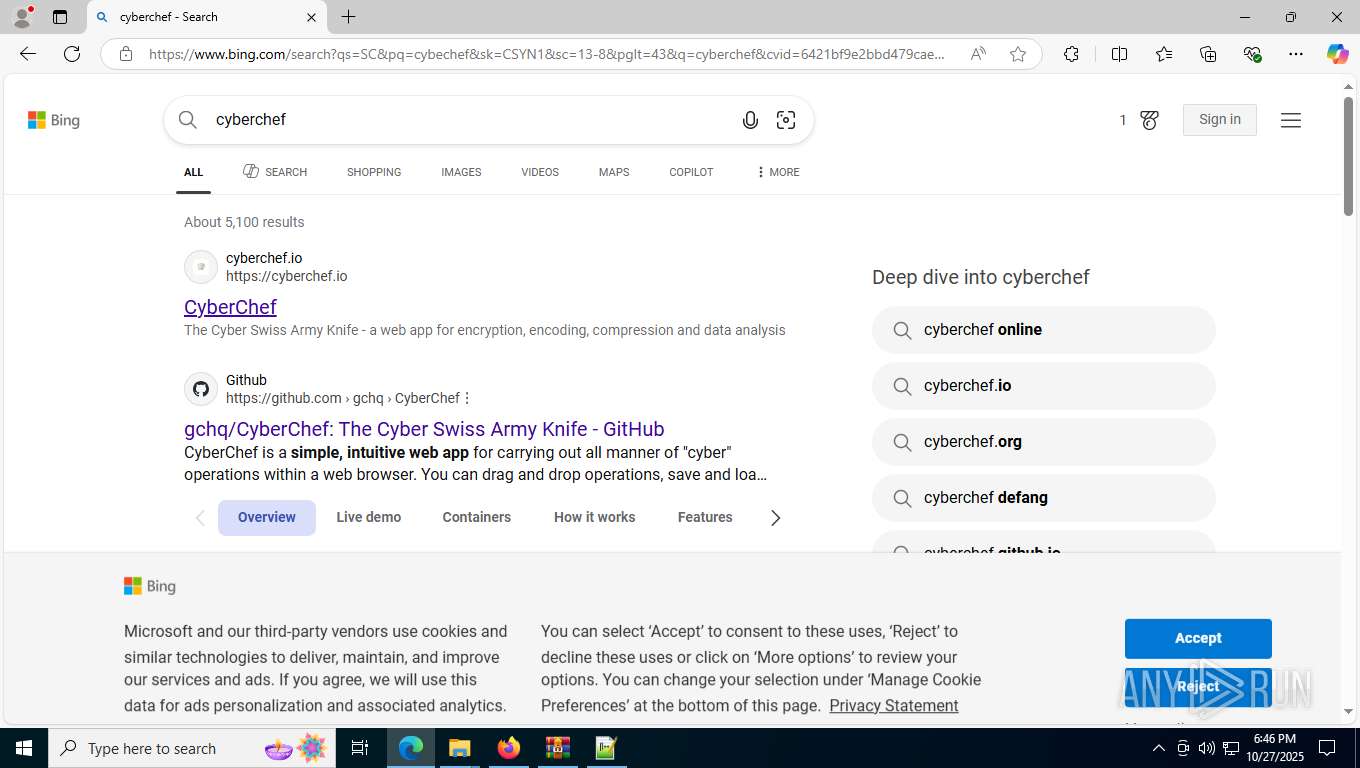Click the taskbar Type here to search box
Image resolution: width=1360 pixels, height=768 pixels.
point(191,748)
